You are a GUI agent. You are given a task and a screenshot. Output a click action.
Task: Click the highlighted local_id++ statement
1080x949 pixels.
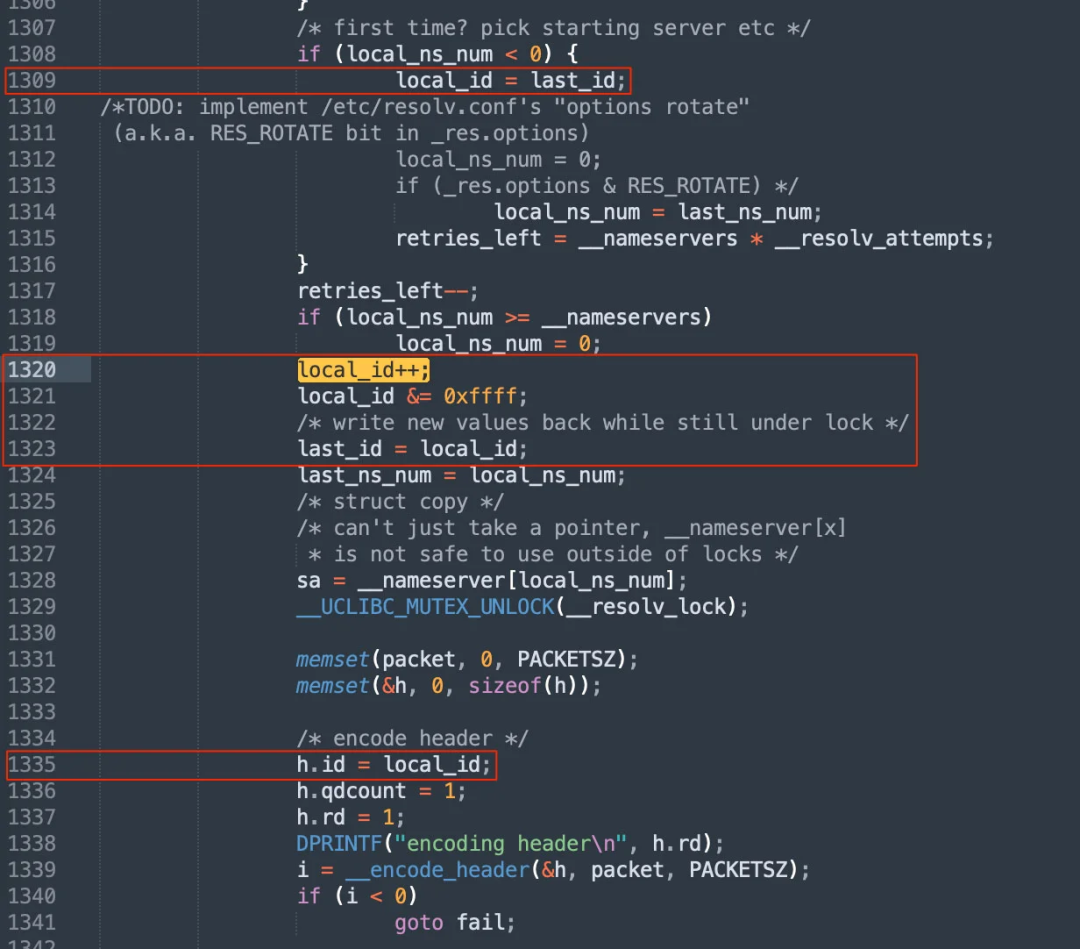(x=363, y=370)
